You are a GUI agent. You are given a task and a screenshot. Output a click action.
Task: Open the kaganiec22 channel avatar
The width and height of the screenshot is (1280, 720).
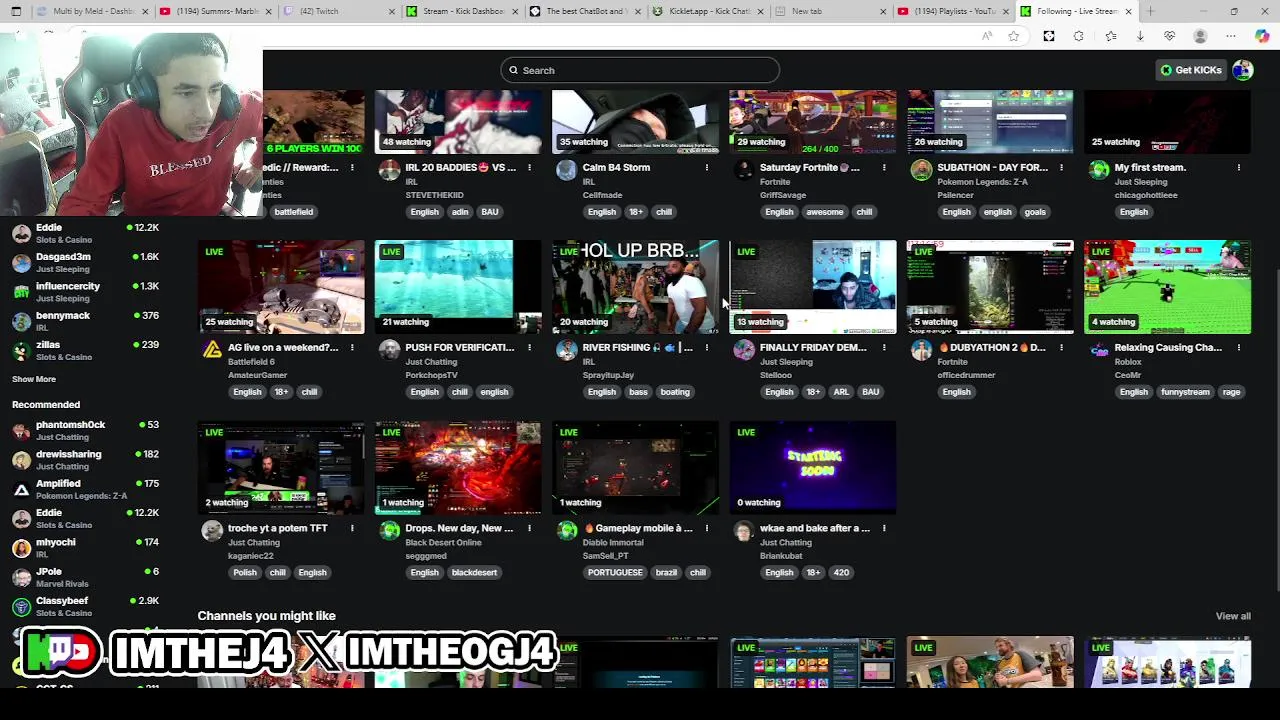(x=212, y=531)
